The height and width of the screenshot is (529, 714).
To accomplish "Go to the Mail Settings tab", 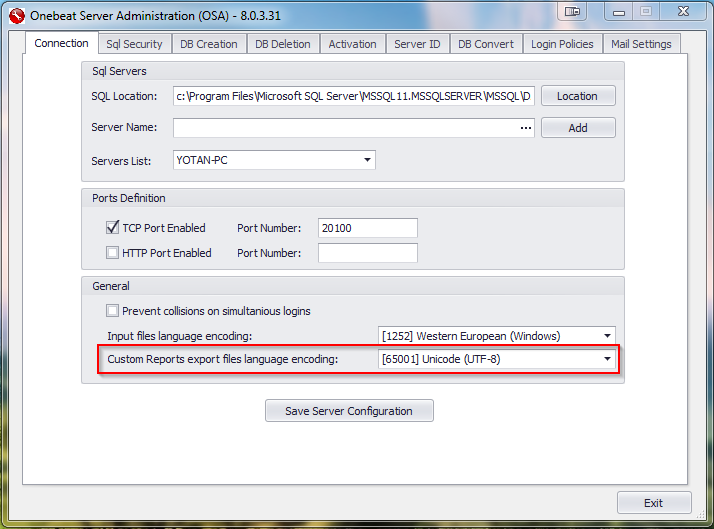I will [641, 44].
